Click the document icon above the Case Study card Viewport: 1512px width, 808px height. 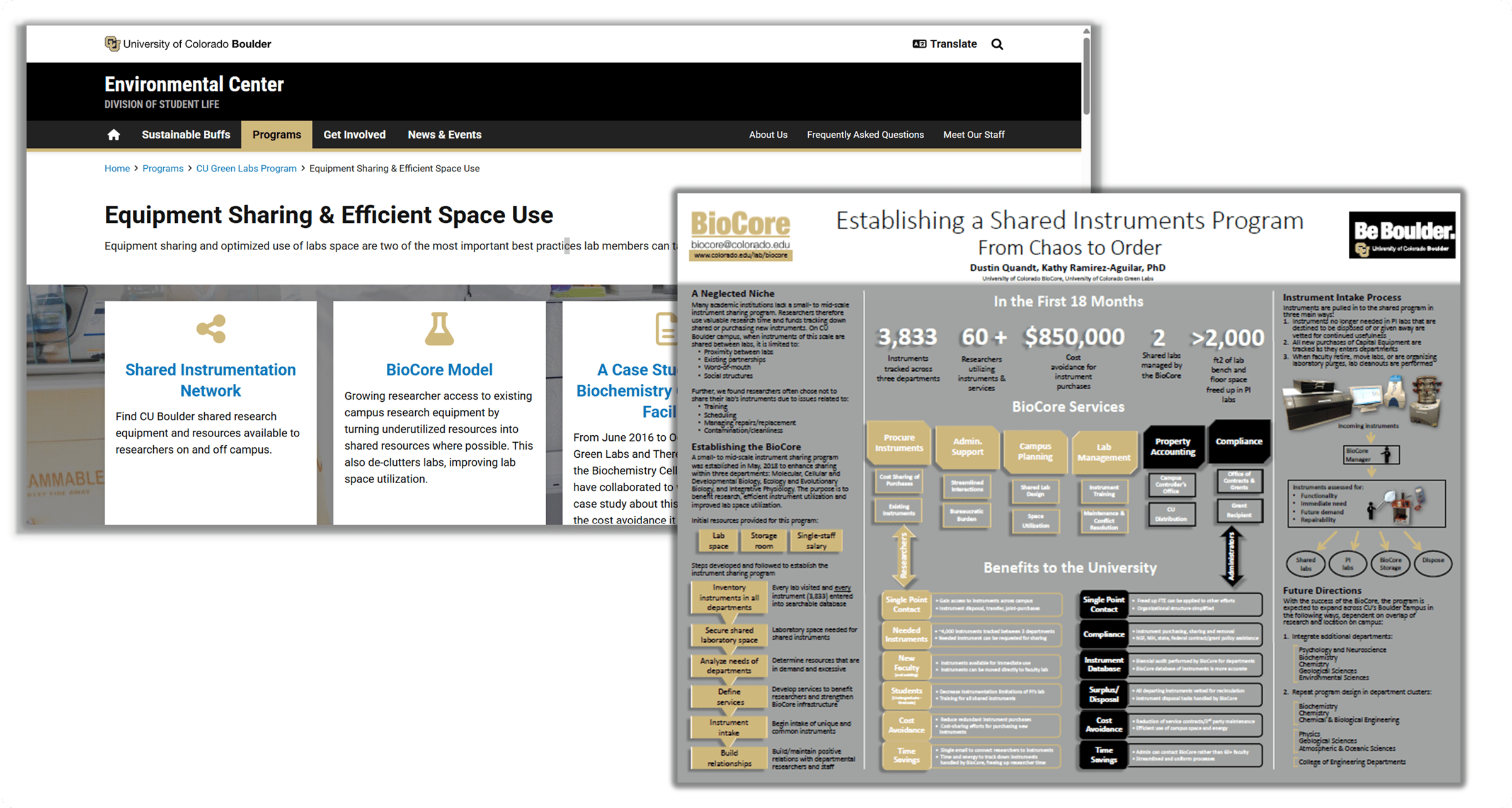tap(665, 329)
